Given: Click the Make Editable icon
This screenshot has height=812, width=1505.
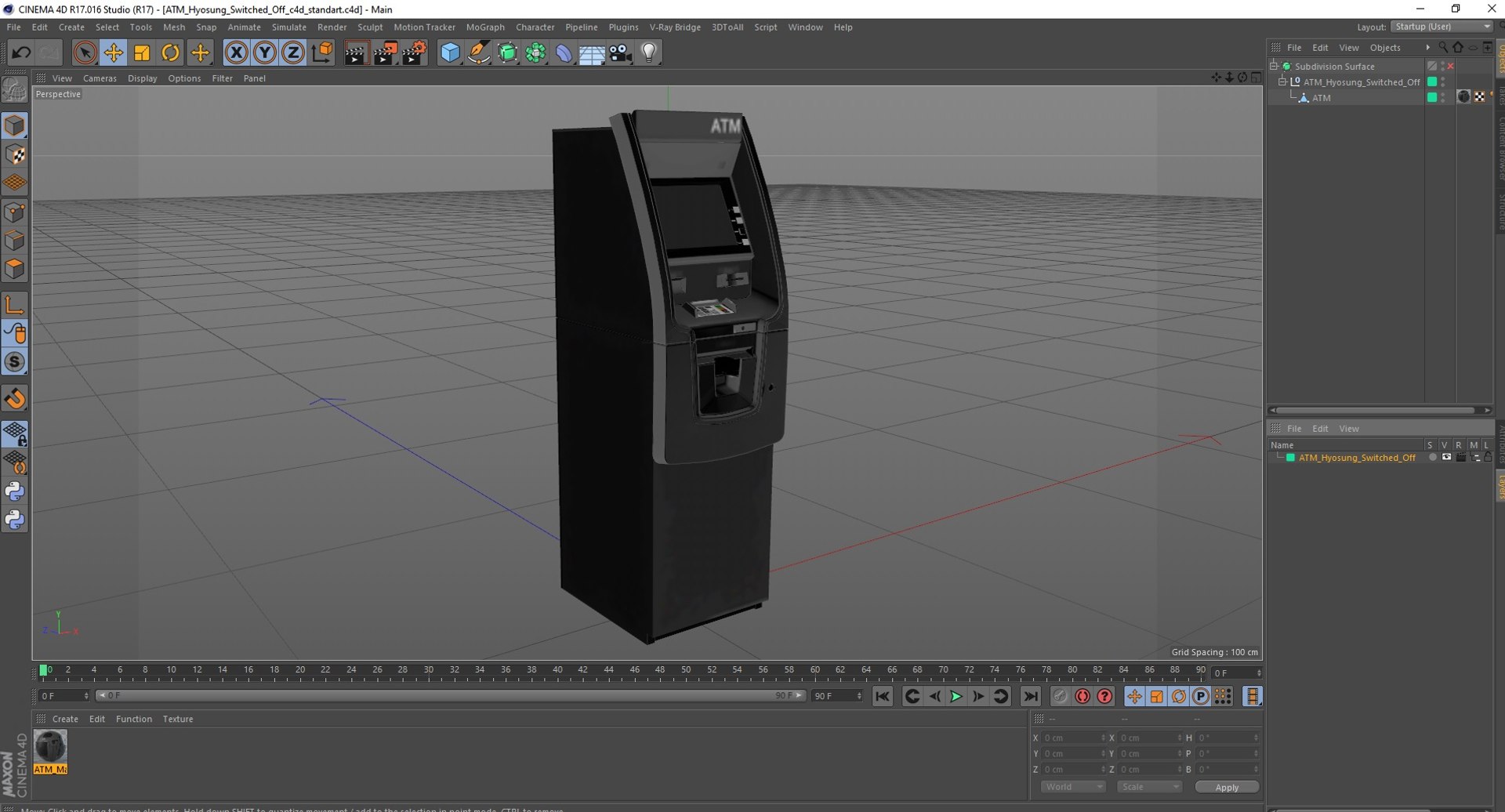Looking at the screenshot, I should click(15, 90).
